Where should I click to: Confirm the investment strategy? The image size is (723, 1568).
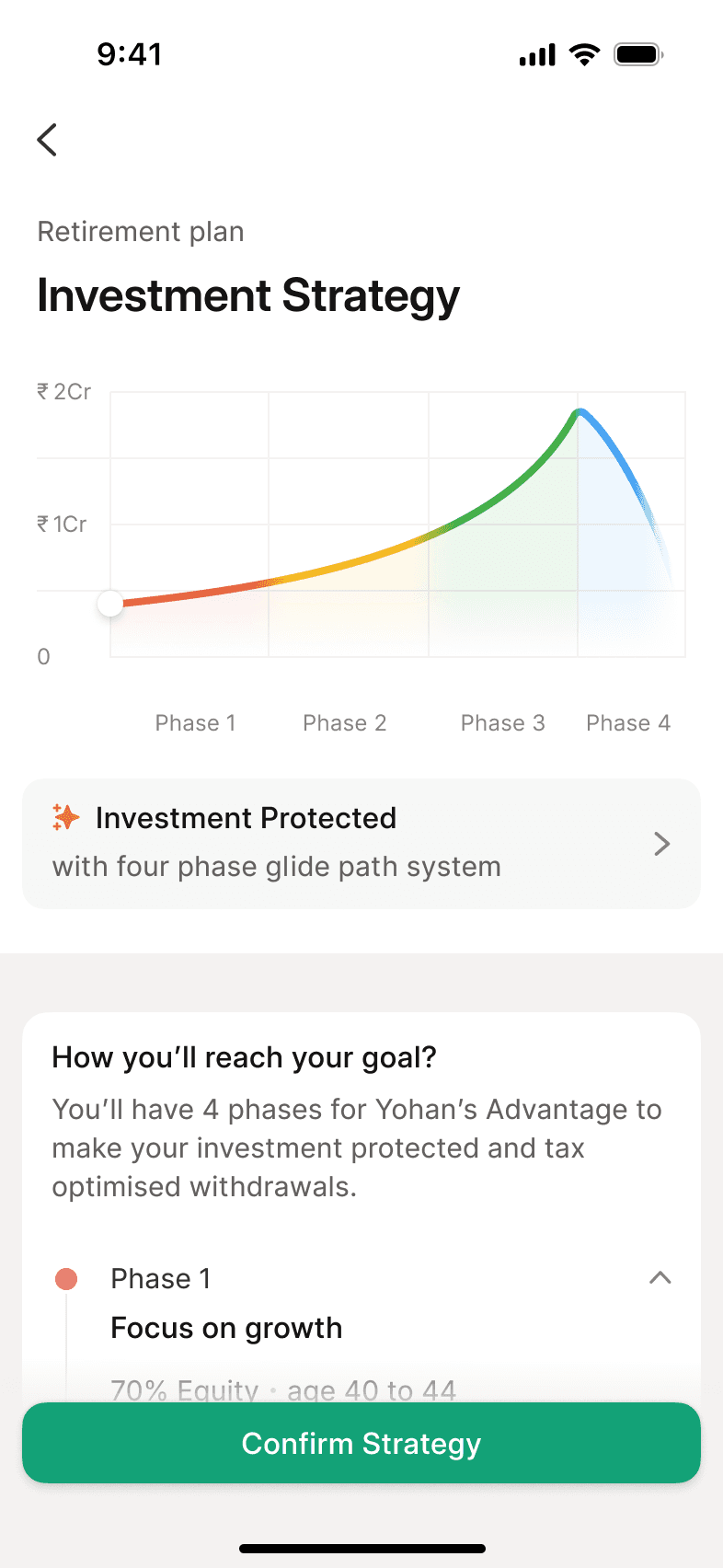pyautogui.click(x=361, y=1443)
